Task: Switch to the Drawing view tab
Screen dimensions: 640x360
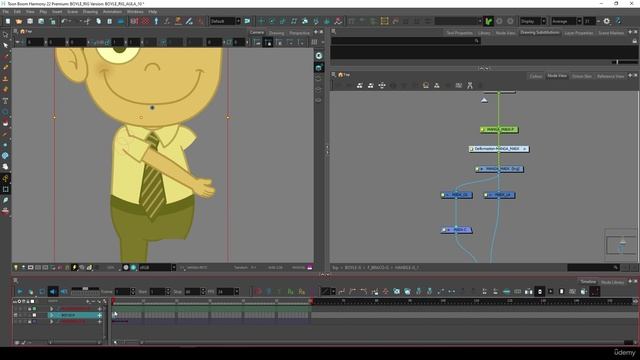Action: (x=276, y=33)
